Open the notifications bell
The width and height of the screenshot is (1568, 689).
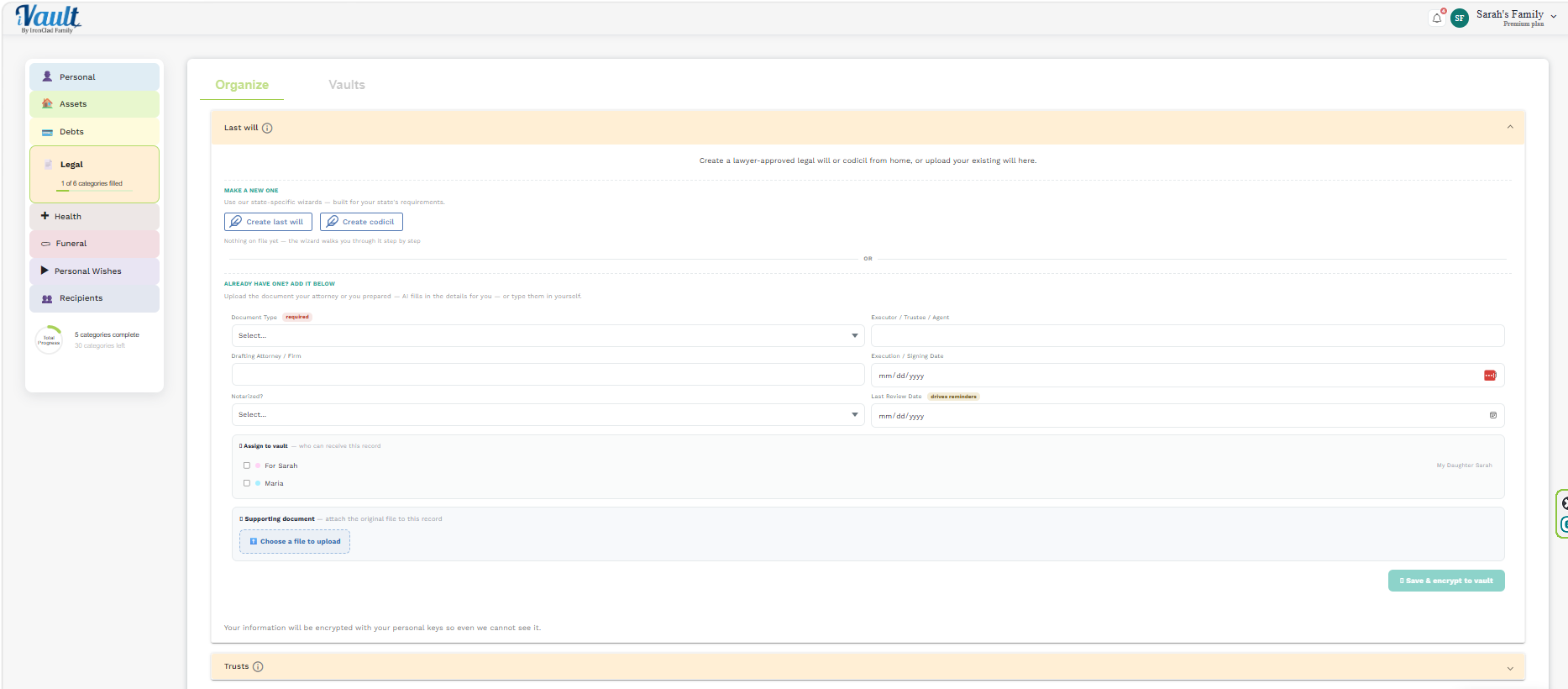click(1437, 18)
